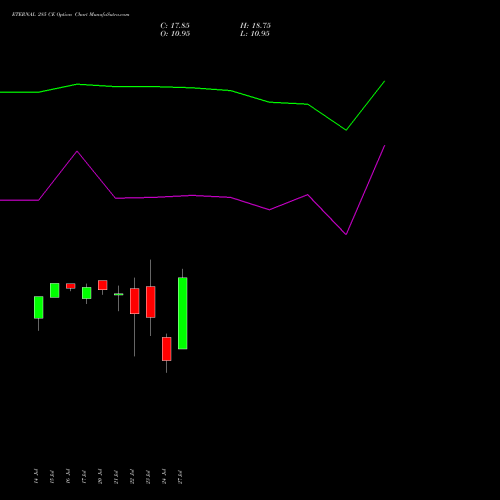
Task: Click the red candle for 22 Jul
Action: tap(135, 301)
